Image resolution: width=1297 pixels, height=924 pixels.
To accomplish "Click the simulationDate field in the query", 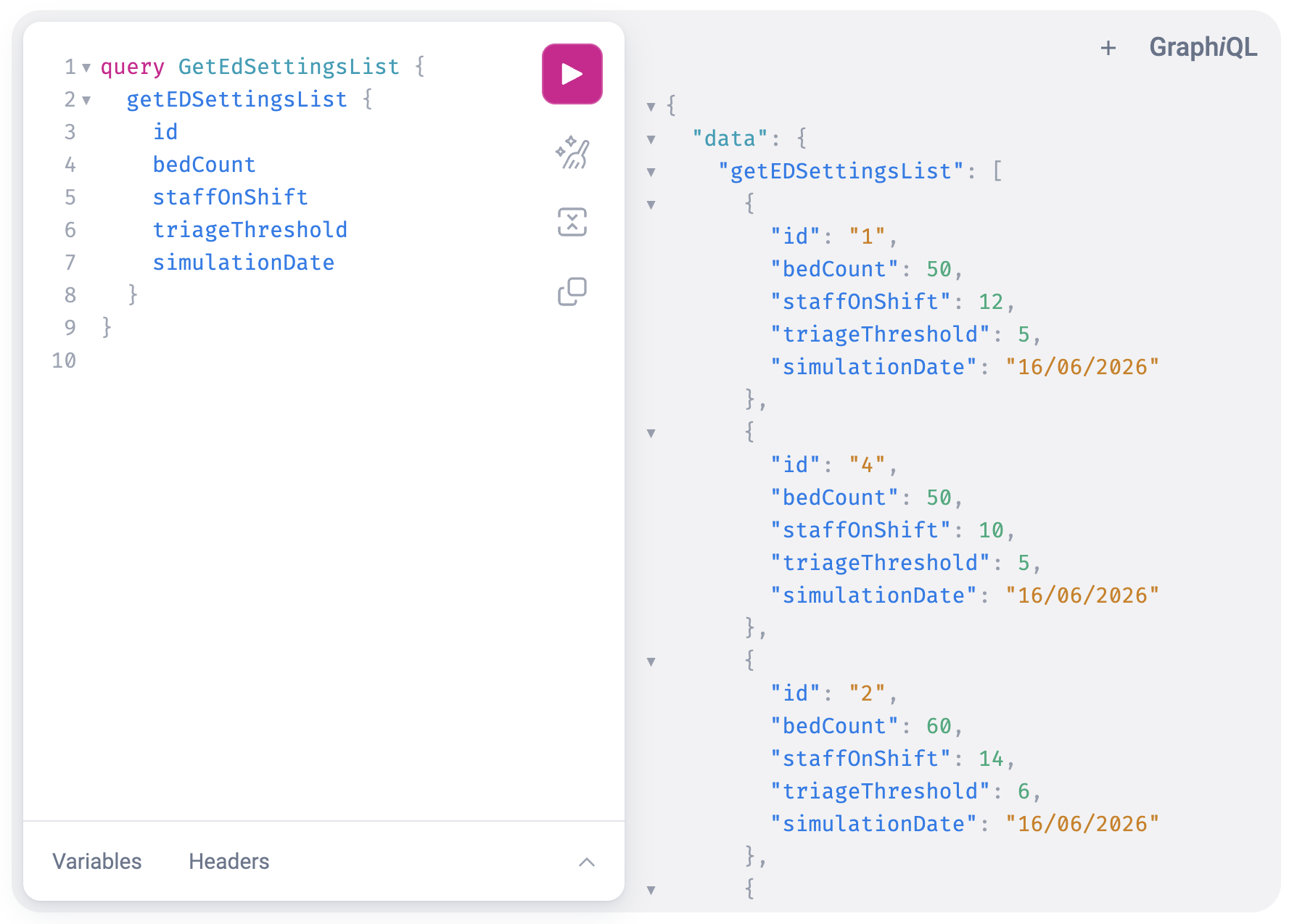I will pos(243,263).
